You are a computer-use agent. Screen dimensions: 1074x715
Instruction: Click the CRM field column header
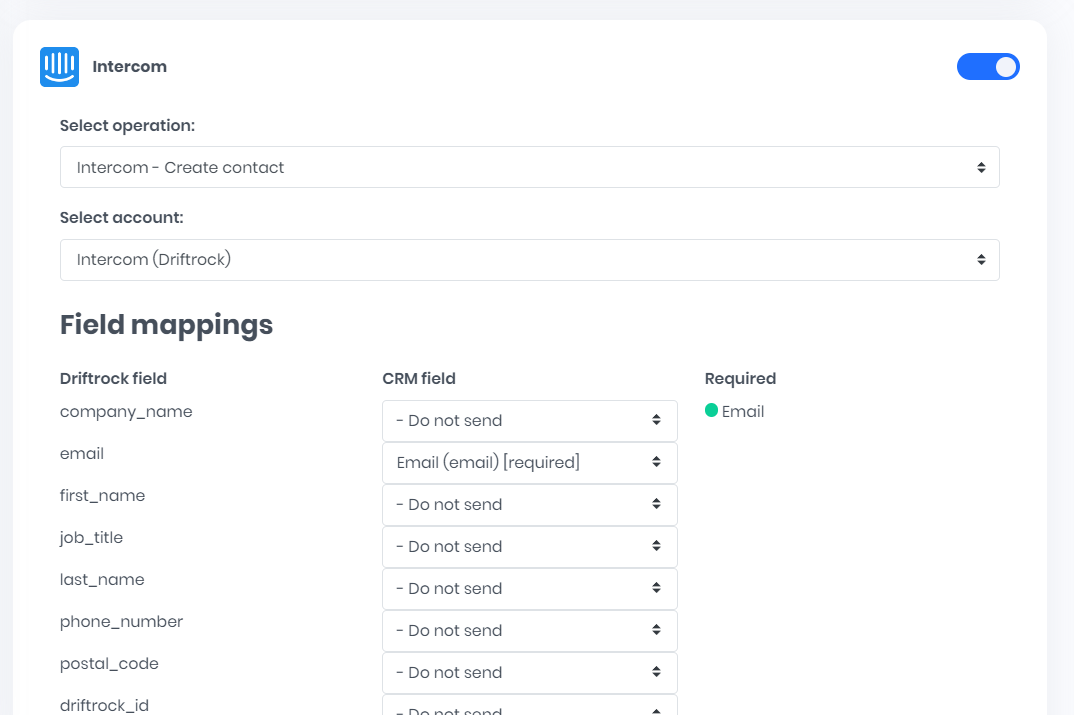point(418,379)
